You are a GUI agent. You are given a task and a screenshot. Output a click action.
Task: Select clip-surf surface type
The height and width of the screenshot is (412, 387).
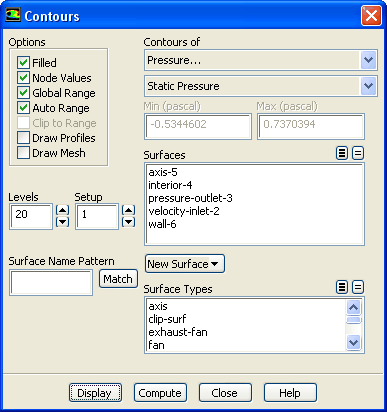[246, 319]
